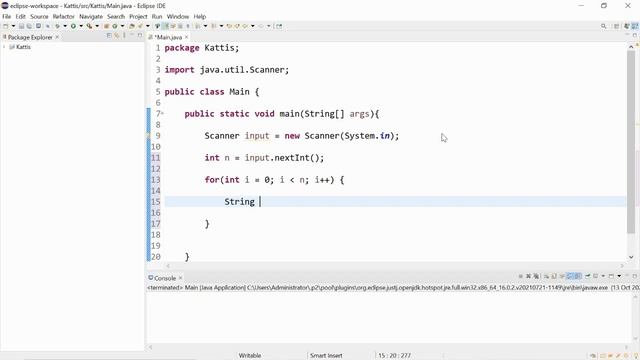Click the Run External Tools icon
Image resolution: width=640 pixels, height=360 pixels.
89,26
